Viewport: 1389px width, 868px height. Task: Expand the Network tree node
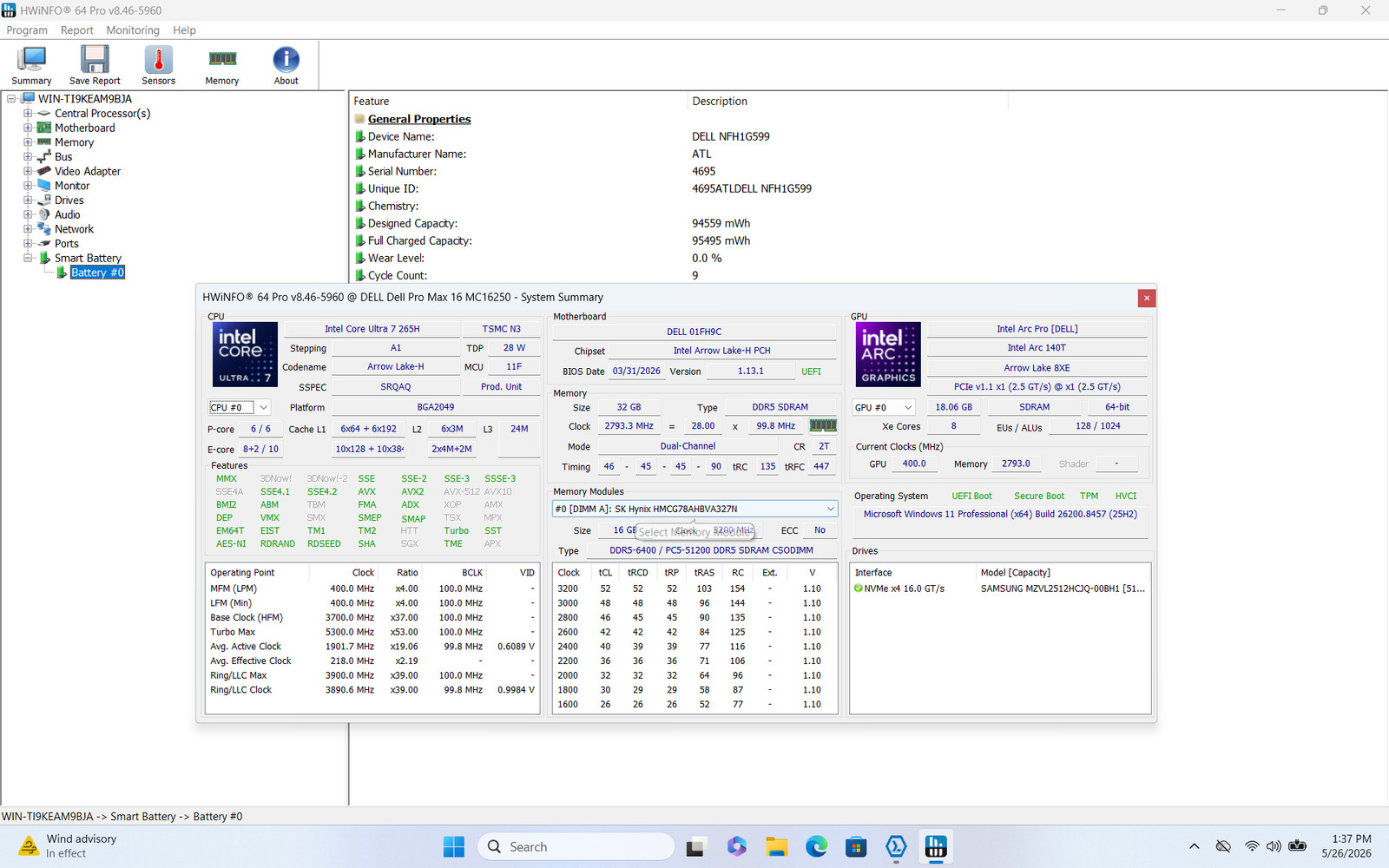pyautogui.click(x=28, y=229)
